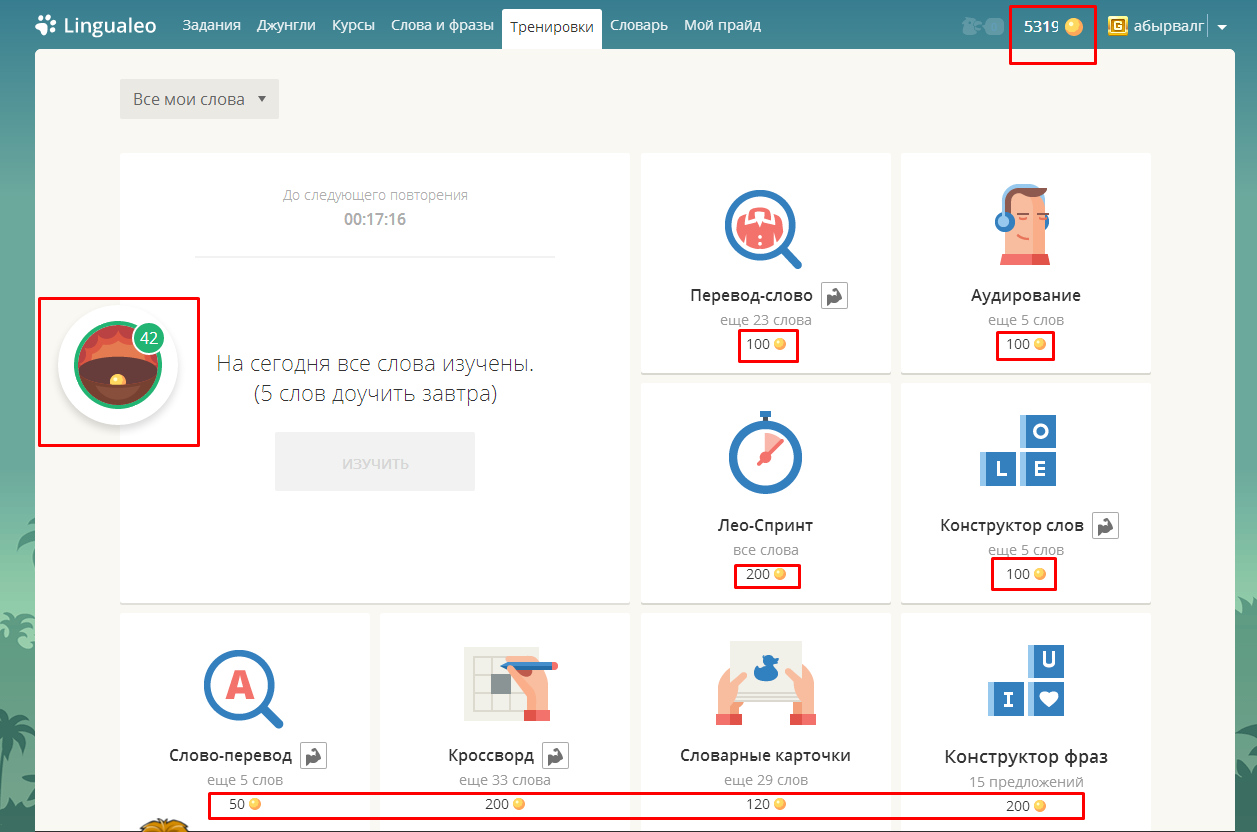Click the strength icon beside Конструктор слов

click(1105, 525)
